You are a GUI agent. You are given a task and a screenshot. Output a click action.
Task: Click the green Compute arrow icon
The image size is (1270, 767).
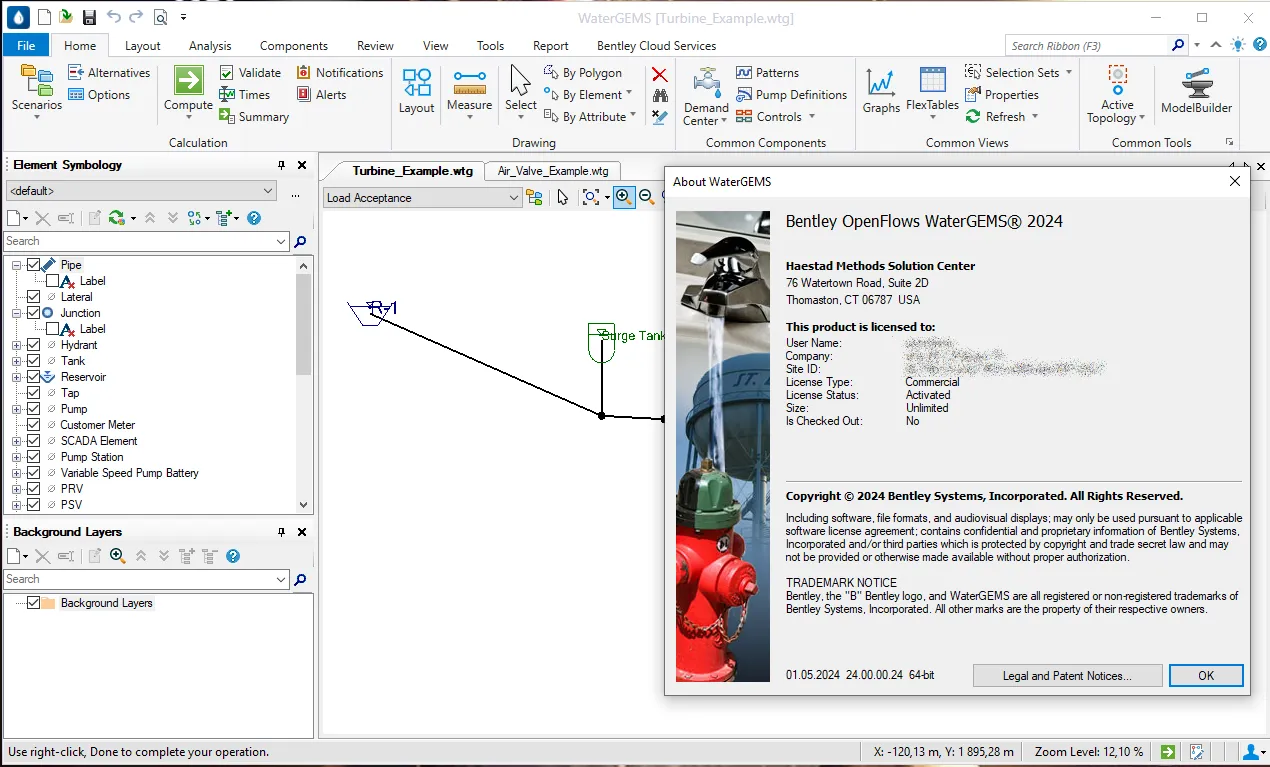(188, 80)
